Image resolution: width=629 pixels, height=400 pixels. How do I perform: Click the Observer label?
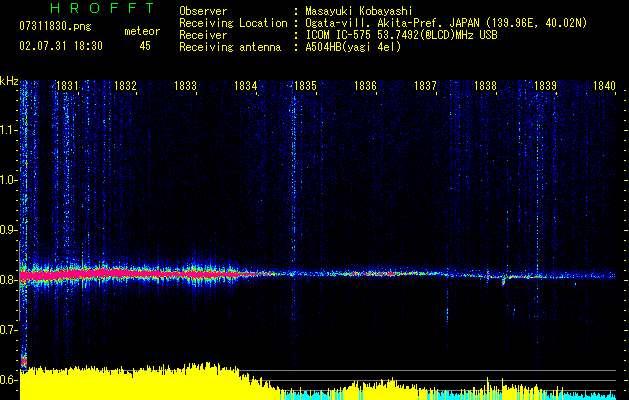(203, 11)
